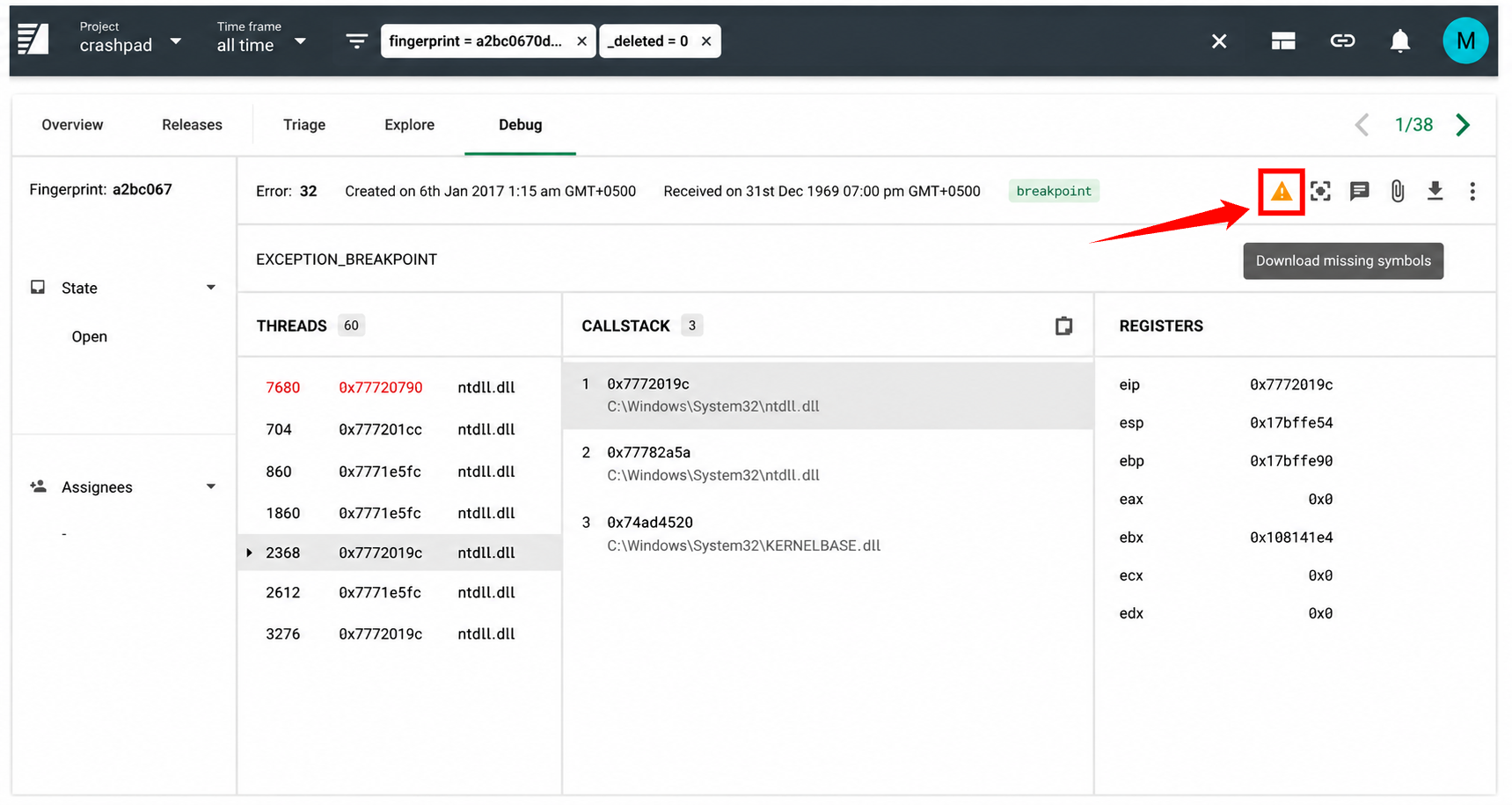The width and height of the screenshot is (1512, 805).
Task: Select thread 3276 row
Action: coord(399,633)
